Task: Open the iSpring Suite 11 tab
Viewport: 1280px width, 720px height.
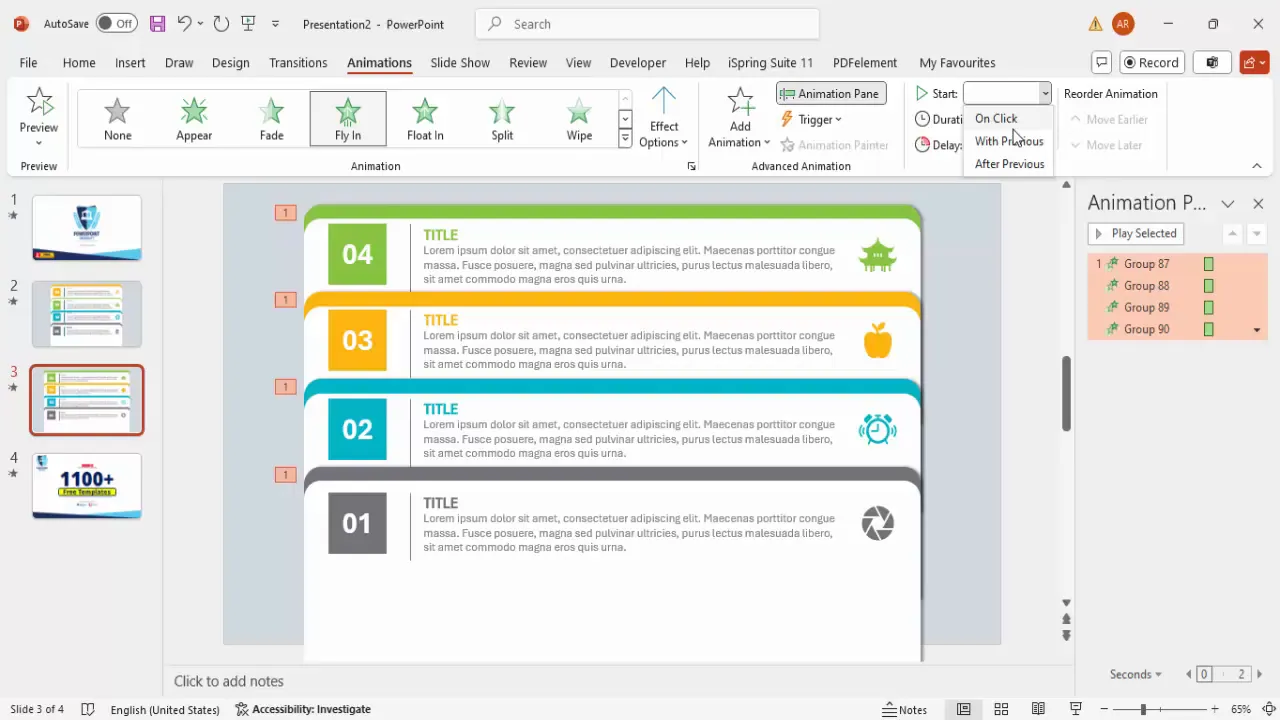Action: (770, 62)
